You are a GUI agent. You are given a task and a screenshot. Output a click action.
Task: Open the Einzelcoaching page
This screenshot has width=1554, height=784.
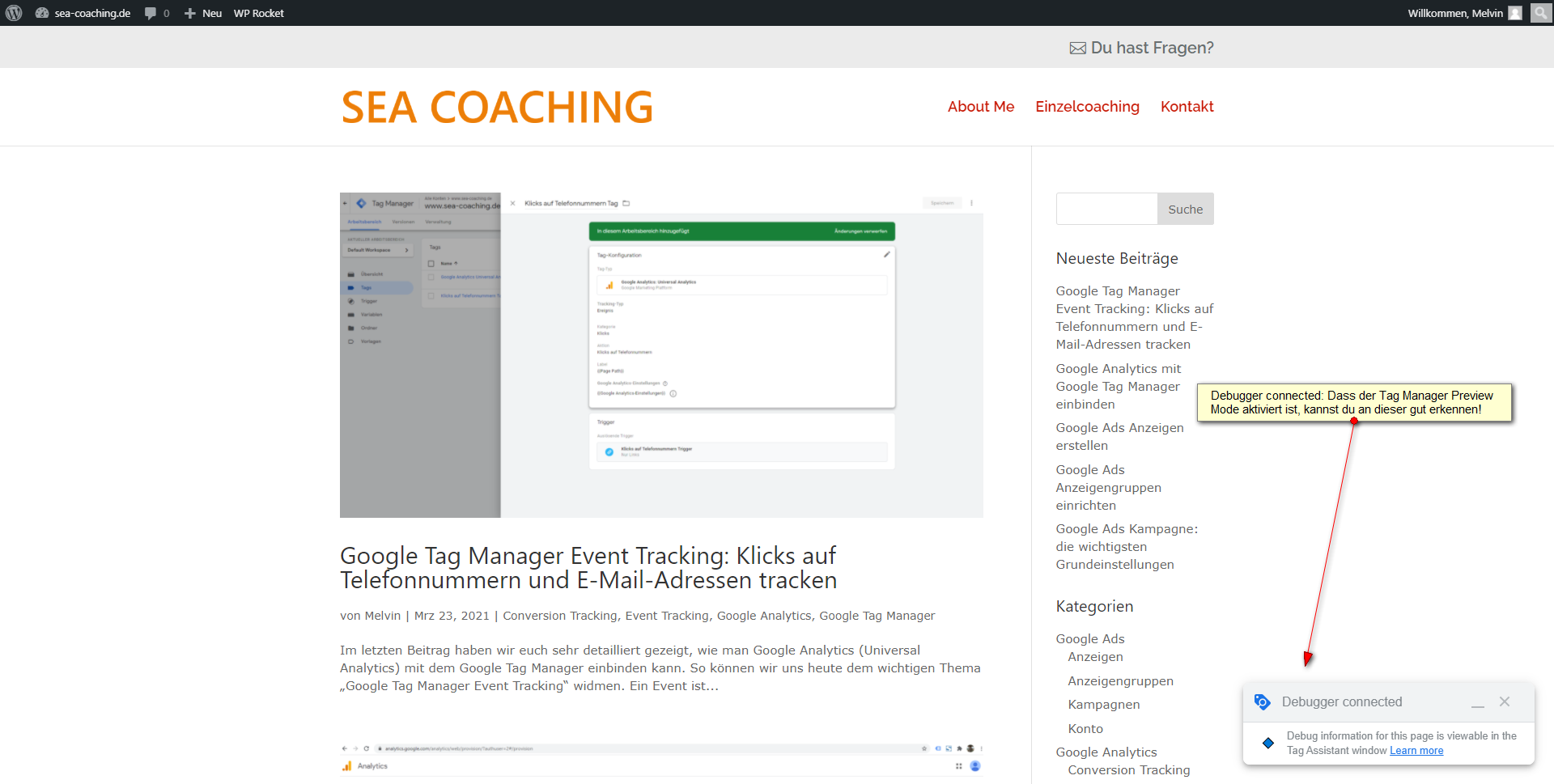coord(1087,107)
